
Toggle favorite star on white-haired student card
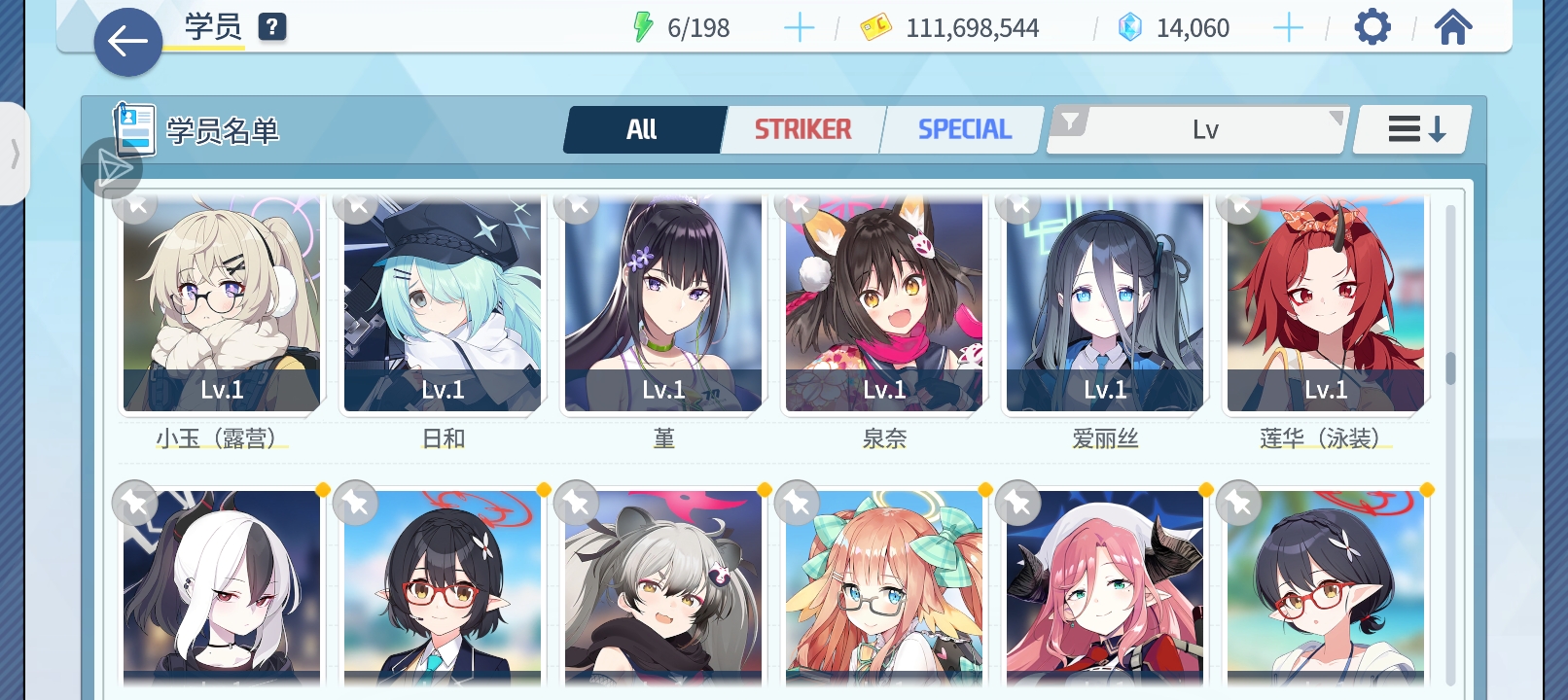(x=135, y=503)
